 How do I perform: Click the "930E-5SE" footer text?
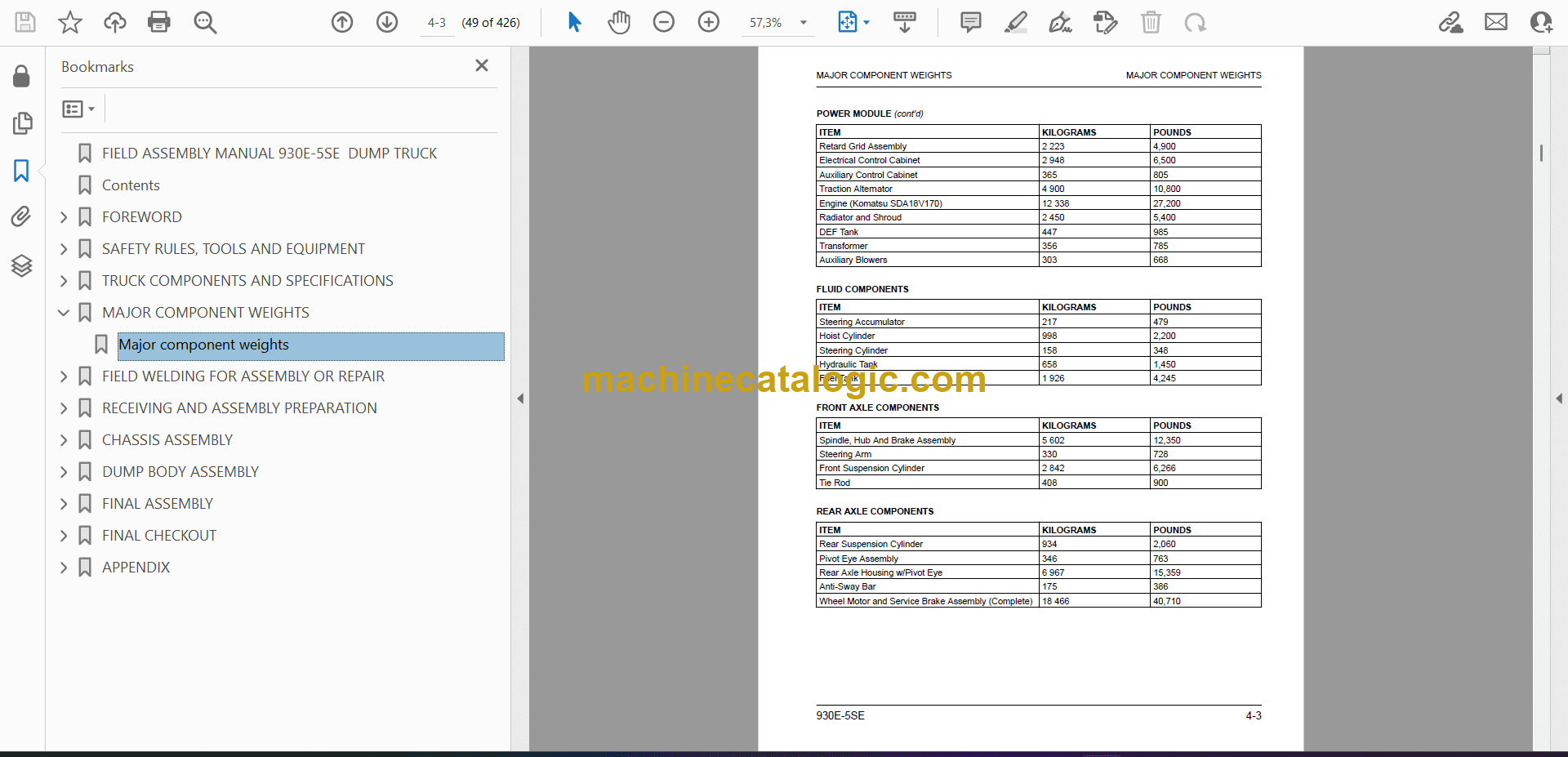[x=840, y=715]
